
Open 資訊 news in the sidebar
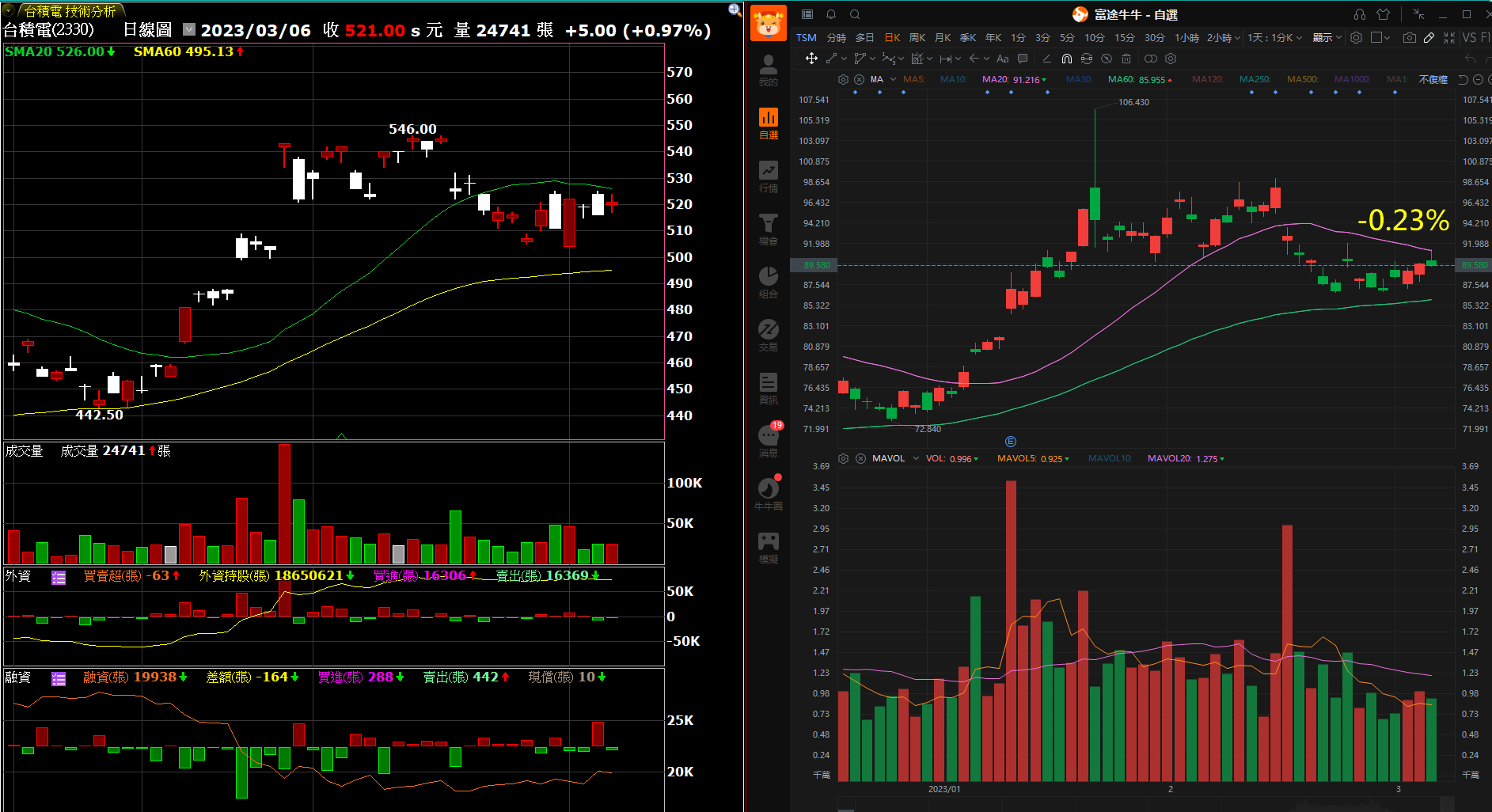(x=768, y=388)
